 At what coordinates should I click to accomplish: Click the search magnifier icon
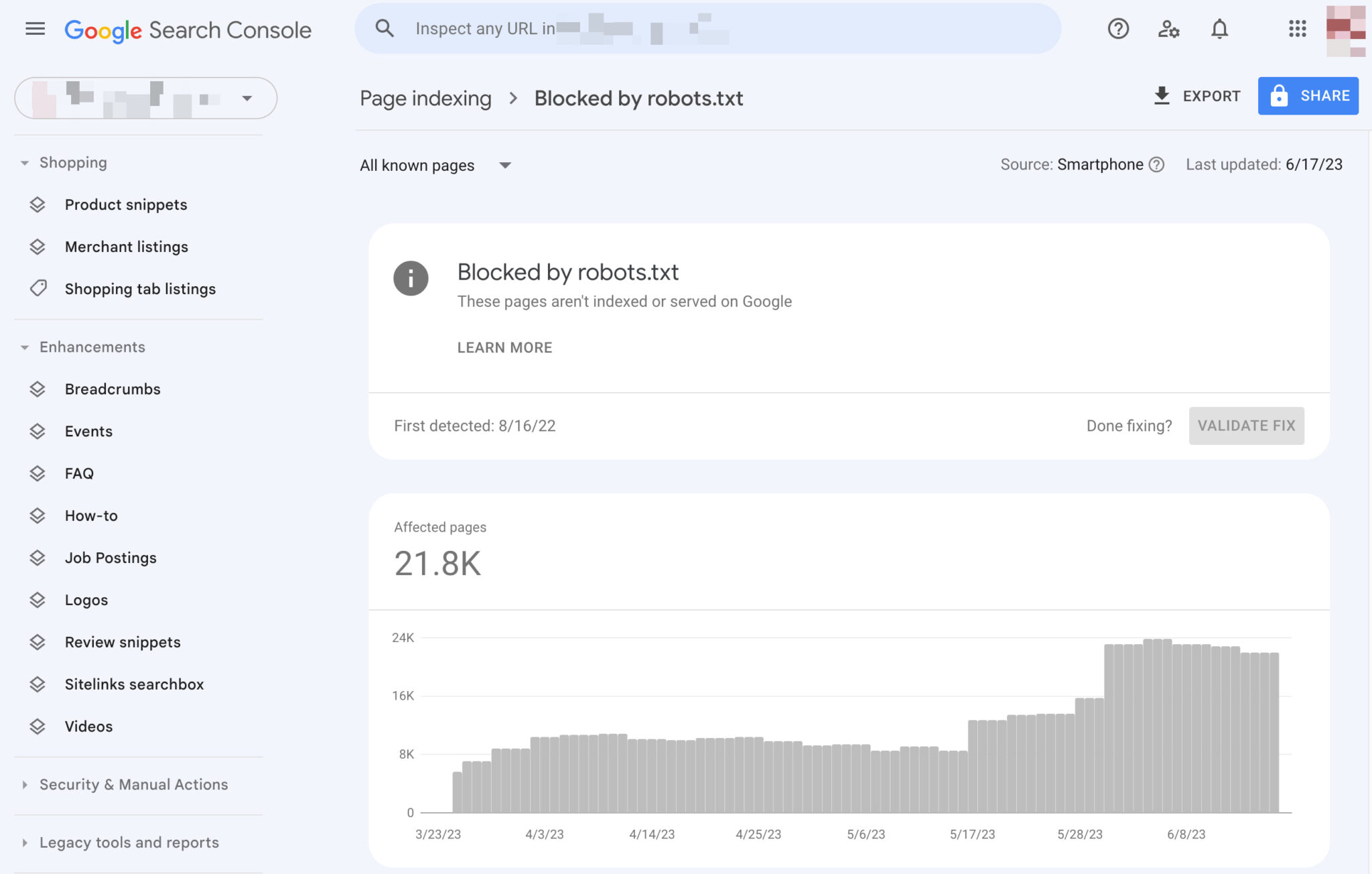385,28
